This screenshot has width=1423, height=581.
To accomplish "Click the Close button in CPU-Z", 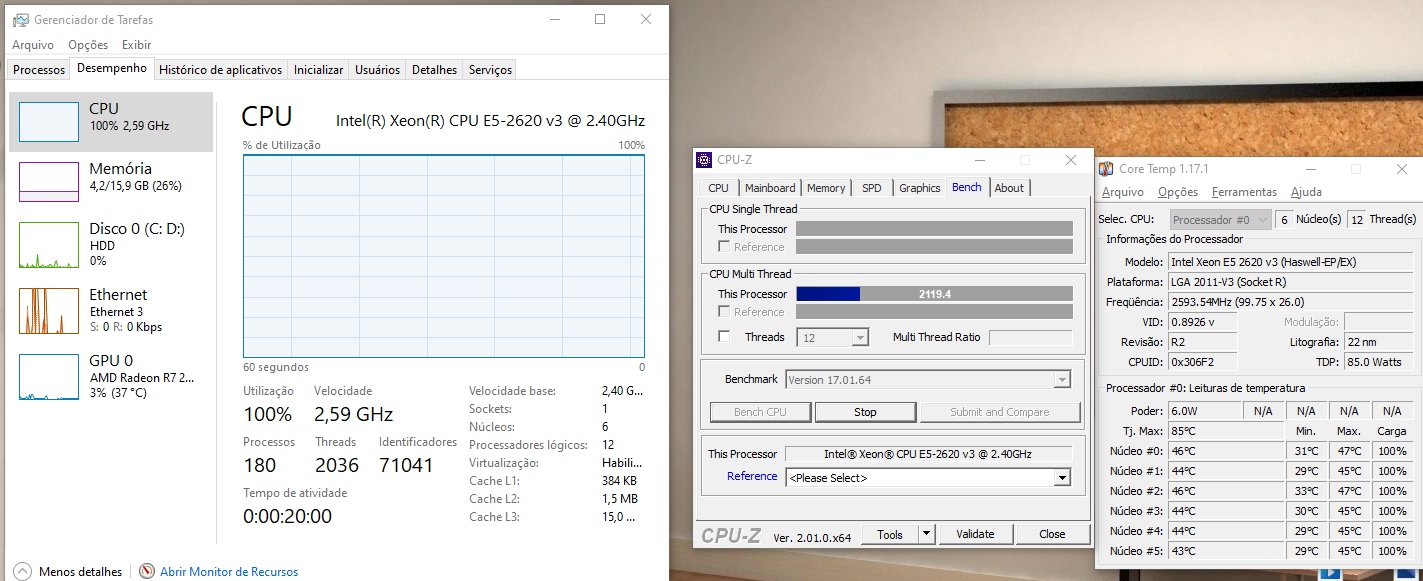I will click(x=1052, y=534).
